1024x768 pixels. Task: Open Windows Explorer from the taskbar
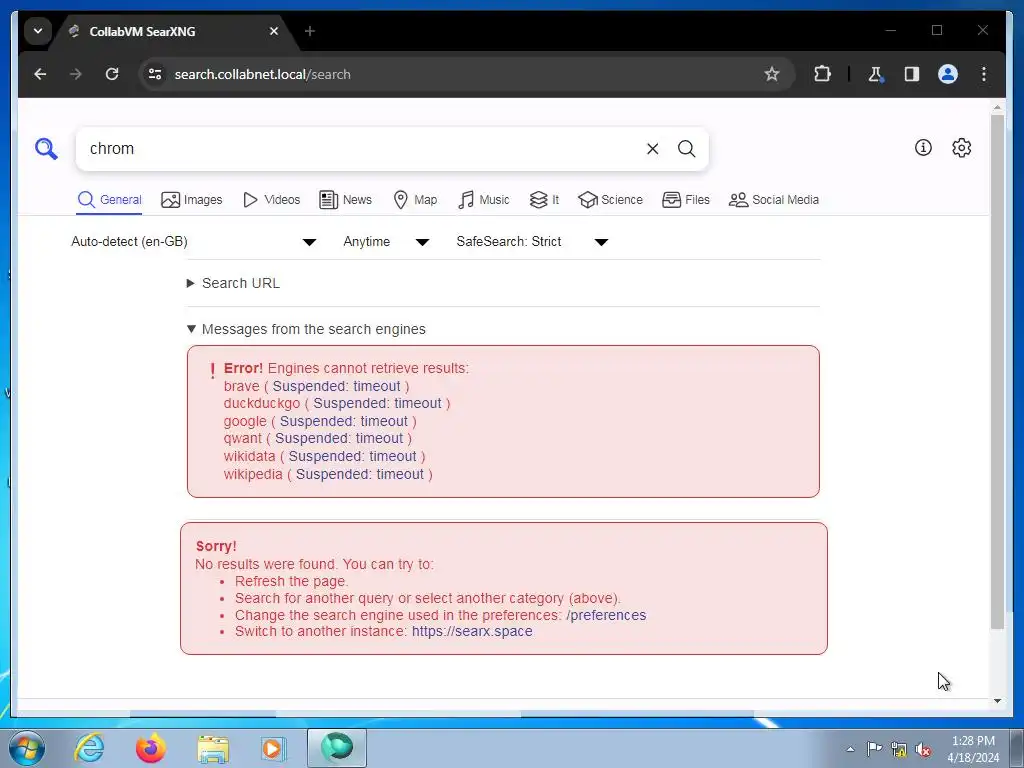(213, 748)
